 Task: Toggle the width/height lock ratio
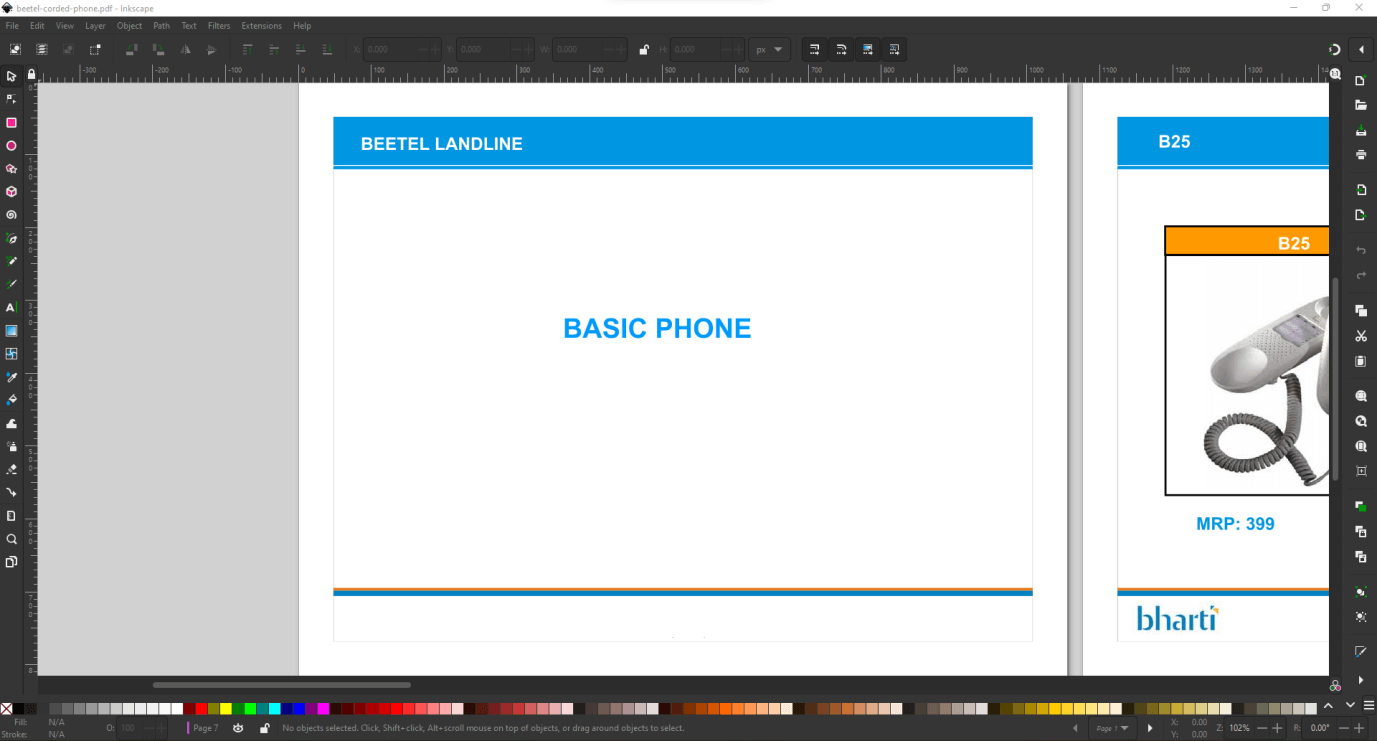[644, 49]
